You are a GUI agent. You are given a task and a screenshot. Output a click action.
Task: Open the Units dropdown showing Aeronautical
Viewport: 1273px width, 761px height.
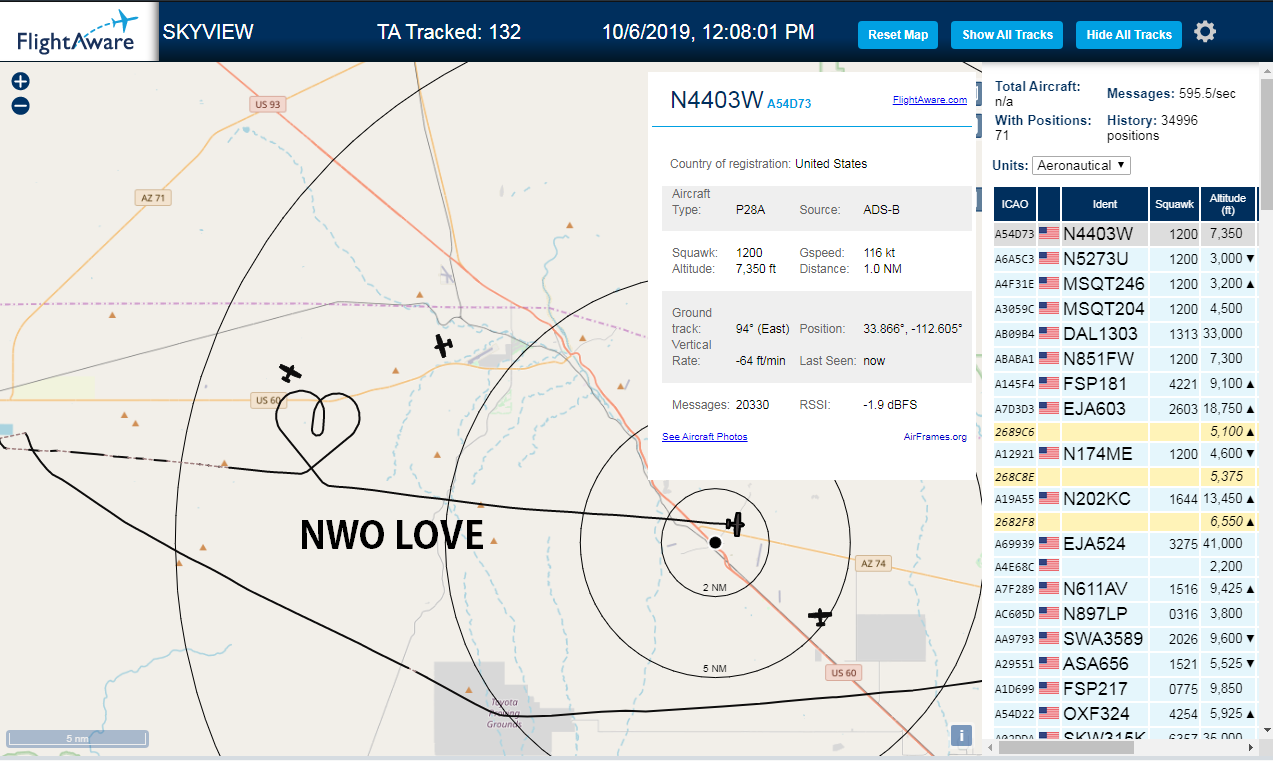pyautogui.click(x=1081, y=165)
